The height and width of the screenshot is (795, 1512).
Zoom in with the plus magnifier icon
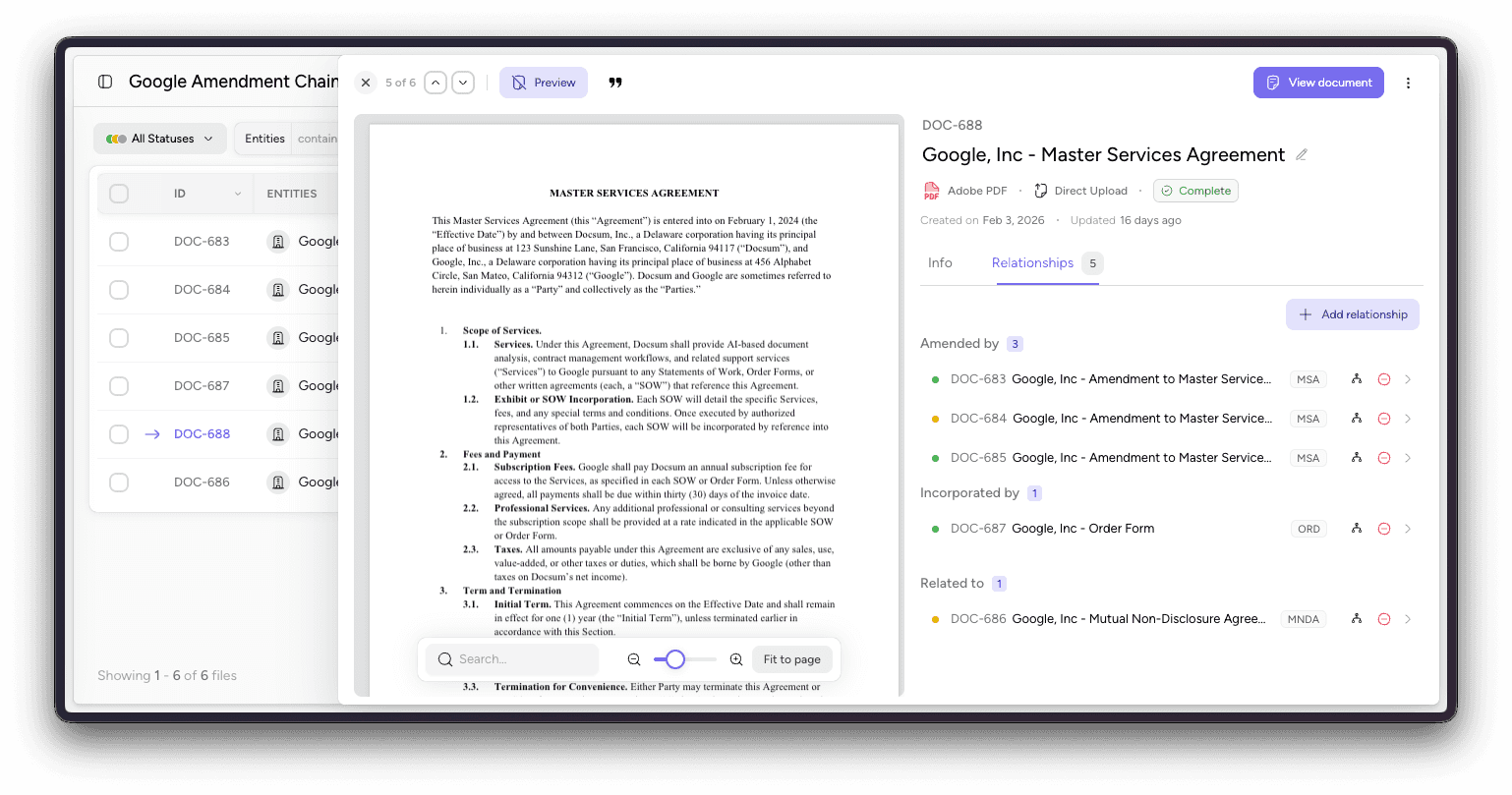tap(736, 659)
